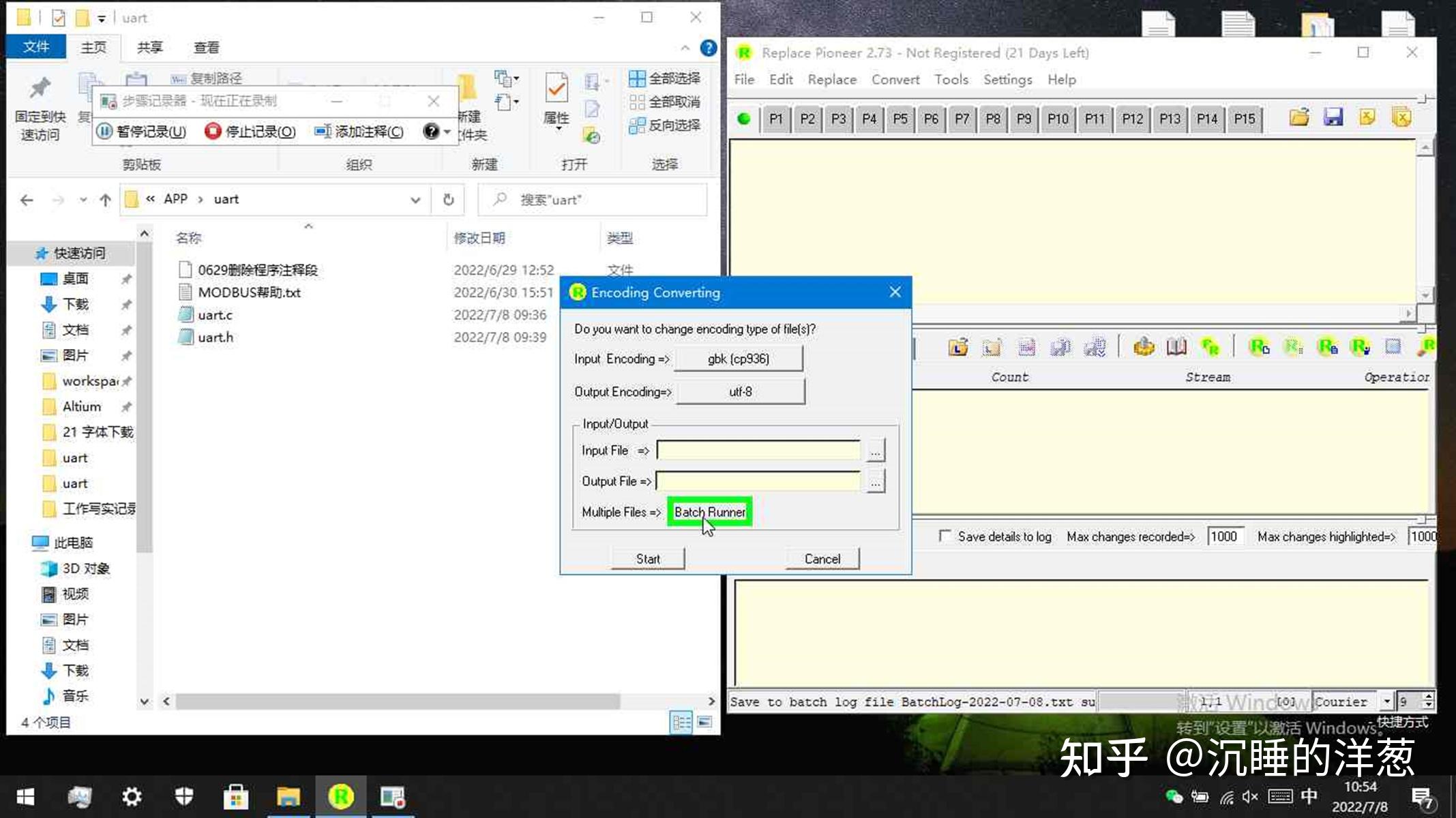Screen dimensions: 1456x818
Task: Switch to the 共享 ribbon tab
Action: (x=149, y=47)
